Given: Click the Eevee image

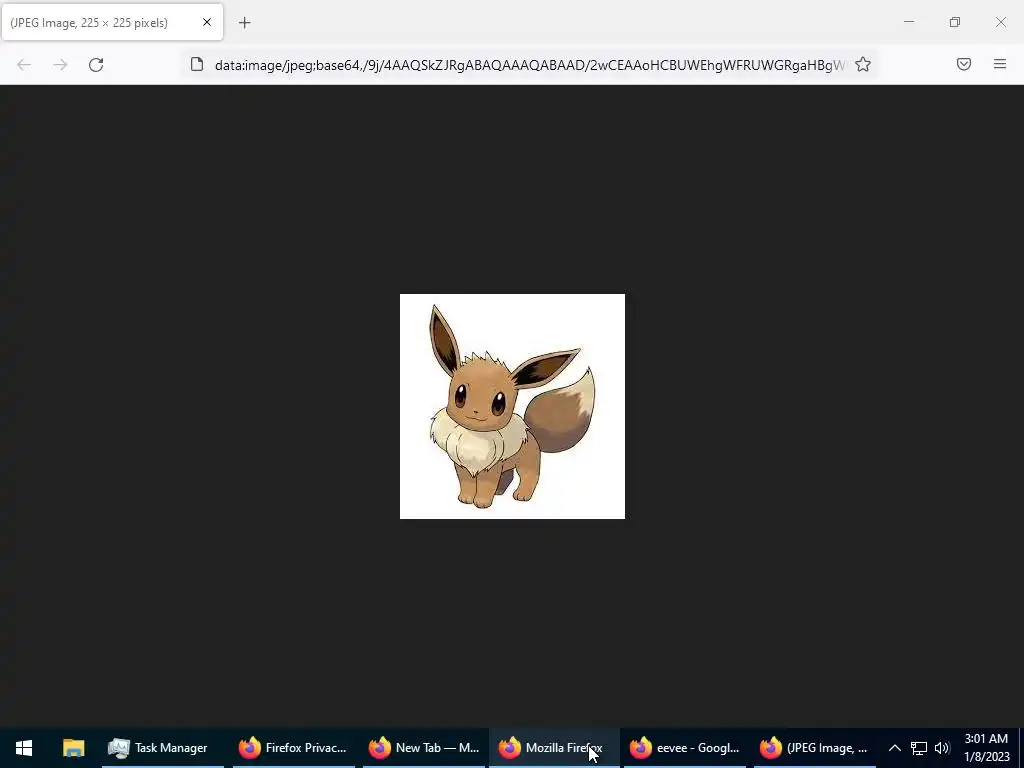Looking at the screenshot, I should tap(512, 406).
